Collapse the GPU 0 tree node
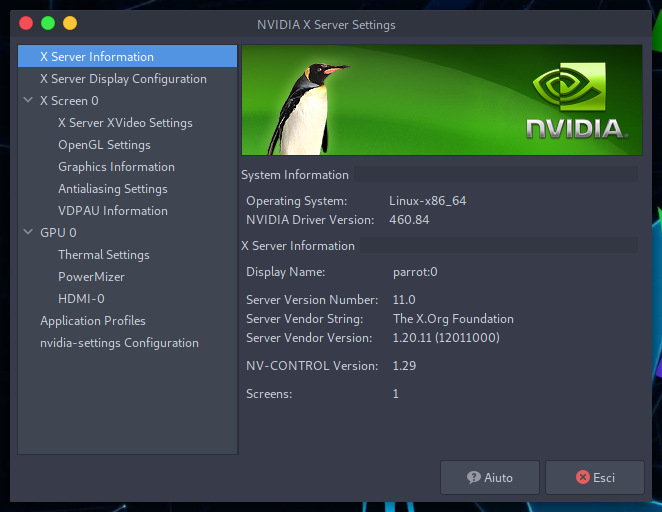 coord(28,233)
